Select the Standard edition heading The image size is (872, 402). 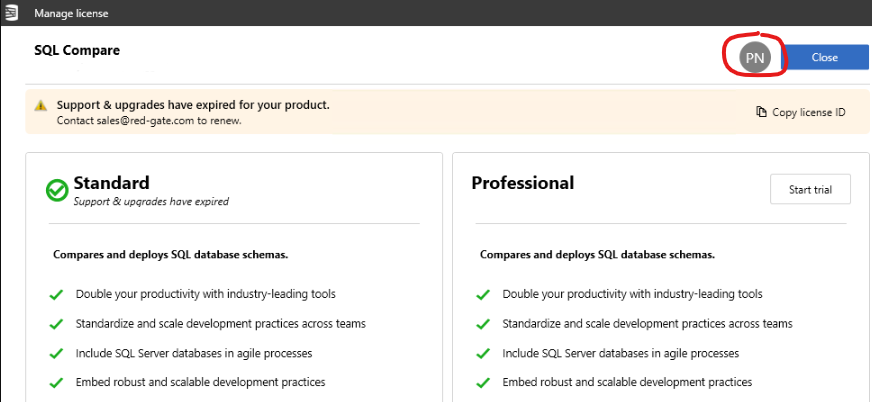[x=111, y=183]
